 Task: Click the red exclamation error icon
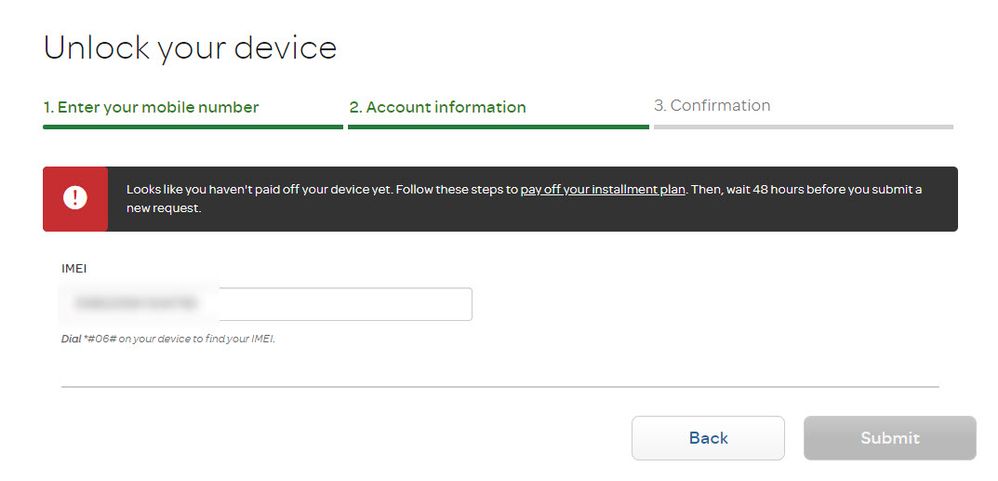click(x=75, y=198)
